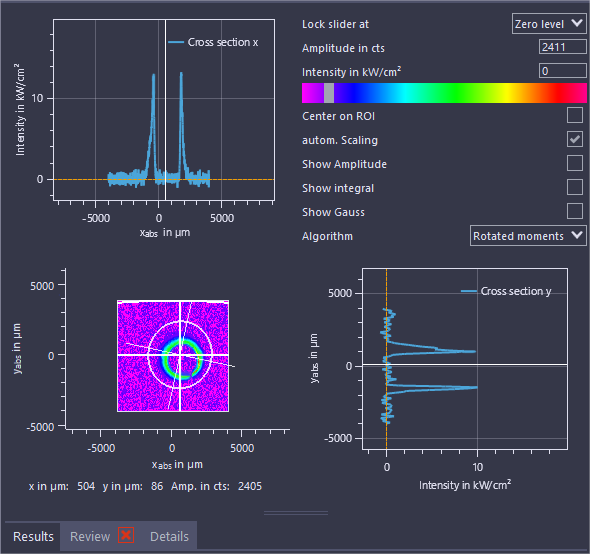The image size is (590, 554).
Task: Click the Zero level dropdown arrow
Action: point(577,23)
